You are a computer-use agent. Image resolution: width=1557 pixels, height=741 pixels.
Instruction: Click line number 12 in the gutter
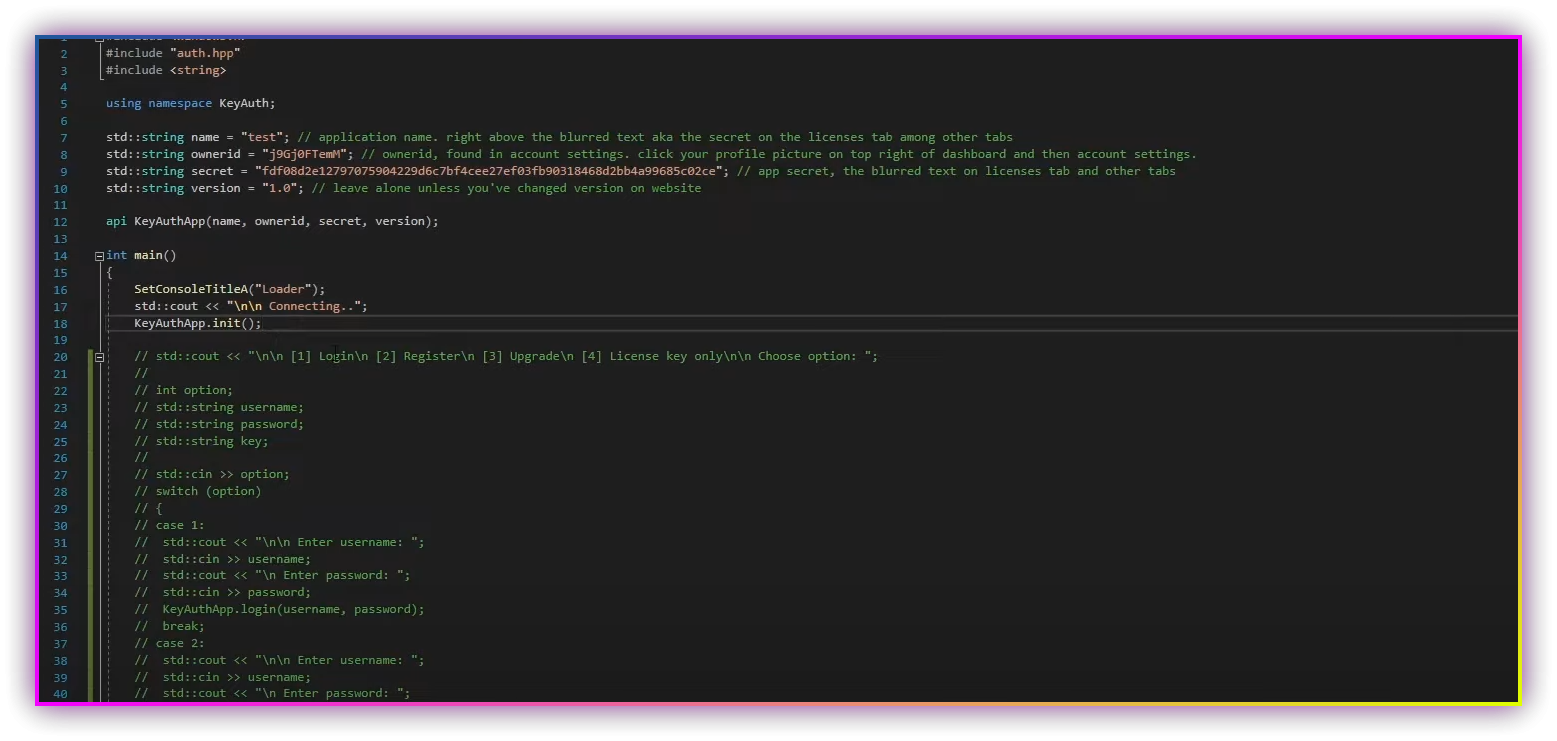point(62,222)
